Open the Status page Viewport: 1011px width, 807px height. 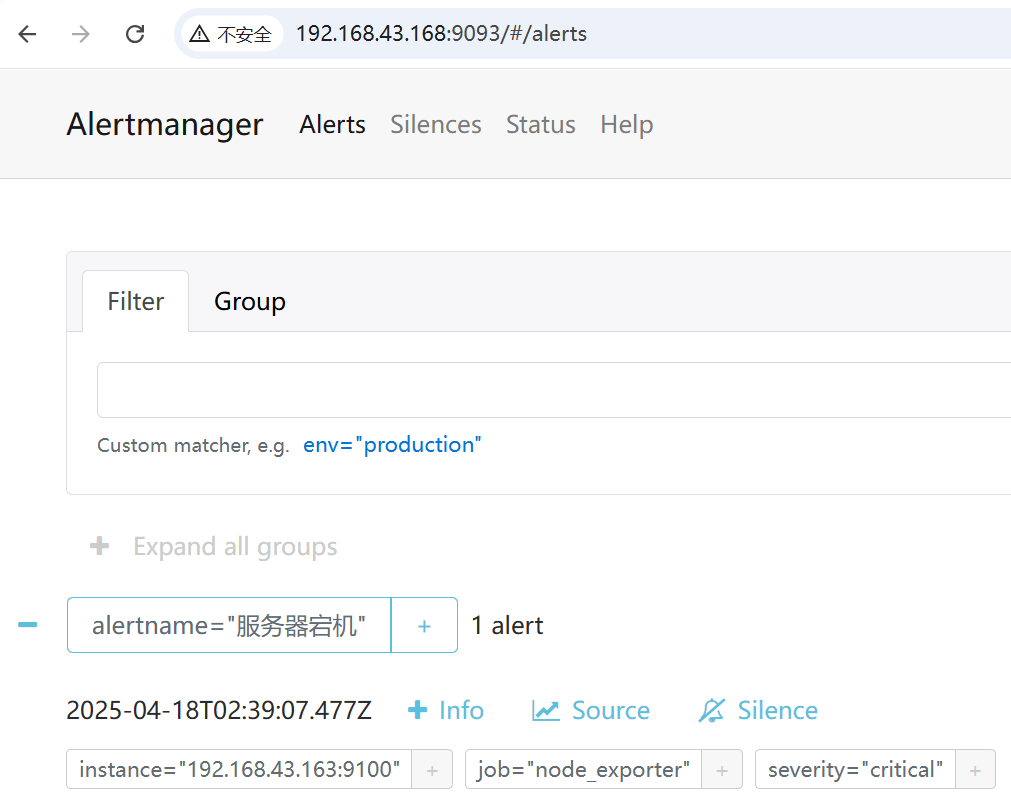coord(540,124)
